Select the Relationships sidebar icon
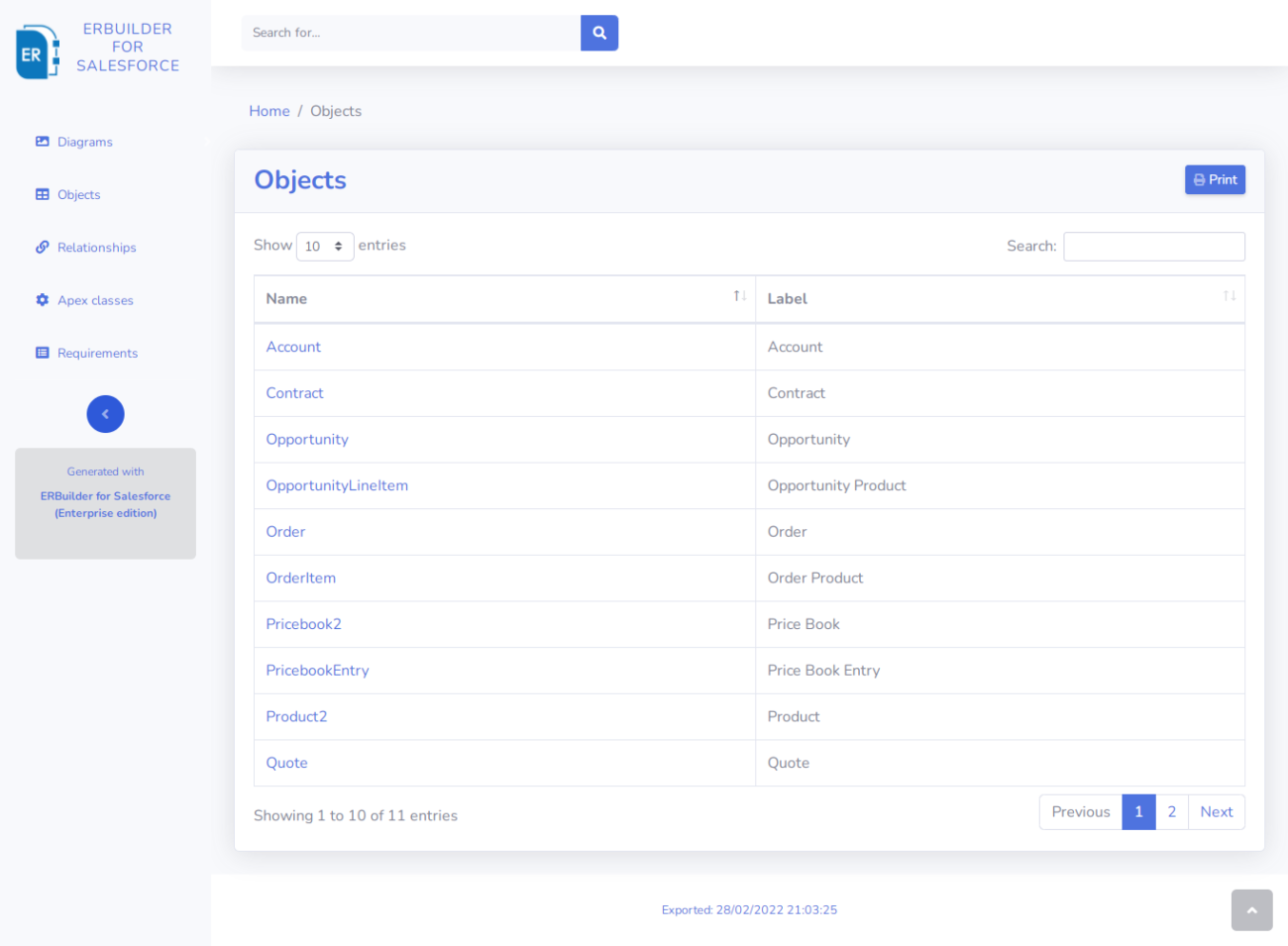The width and height of the screenshot is (1288, 946). [41, 247]
